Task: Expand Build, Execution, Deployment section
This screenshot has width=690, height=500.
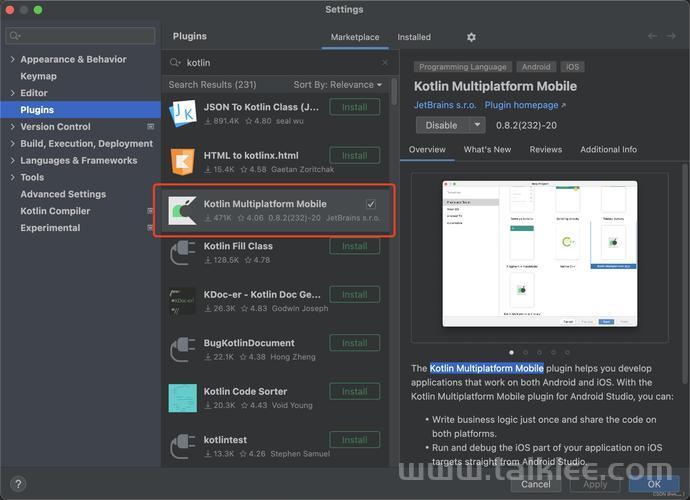Action: 12,143
